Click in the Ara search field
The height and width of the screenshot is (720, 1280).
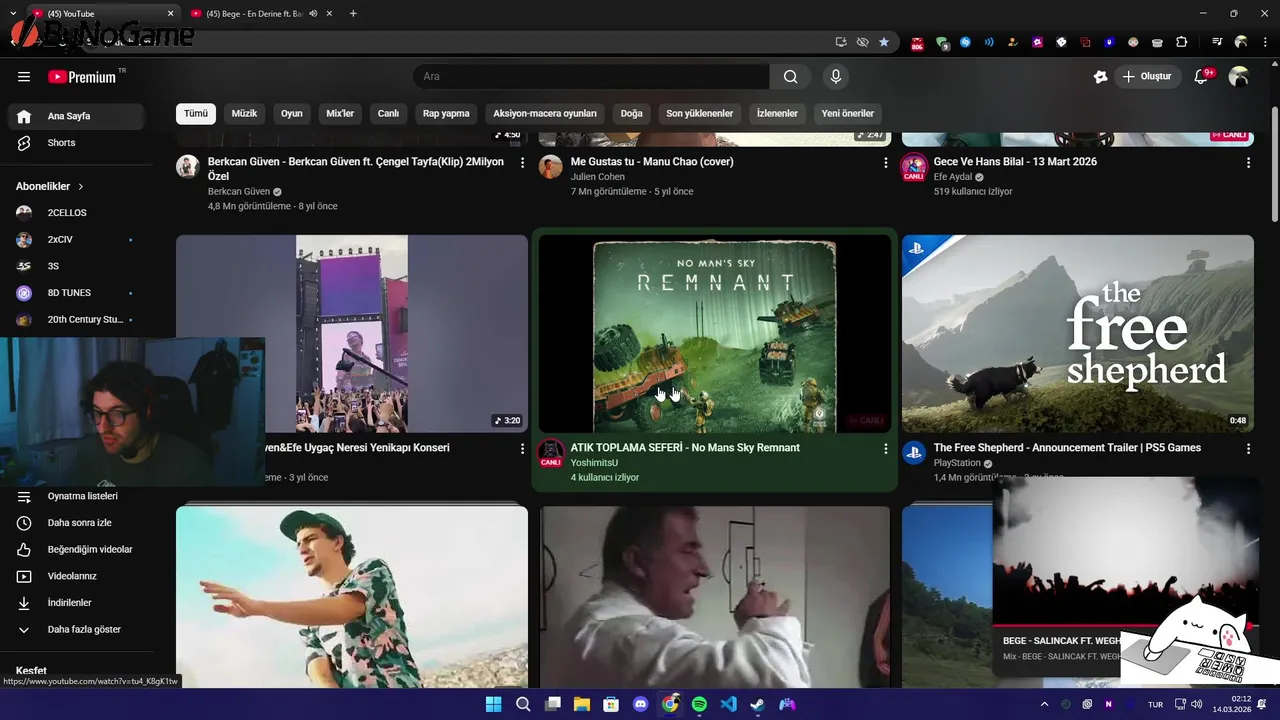592,77
